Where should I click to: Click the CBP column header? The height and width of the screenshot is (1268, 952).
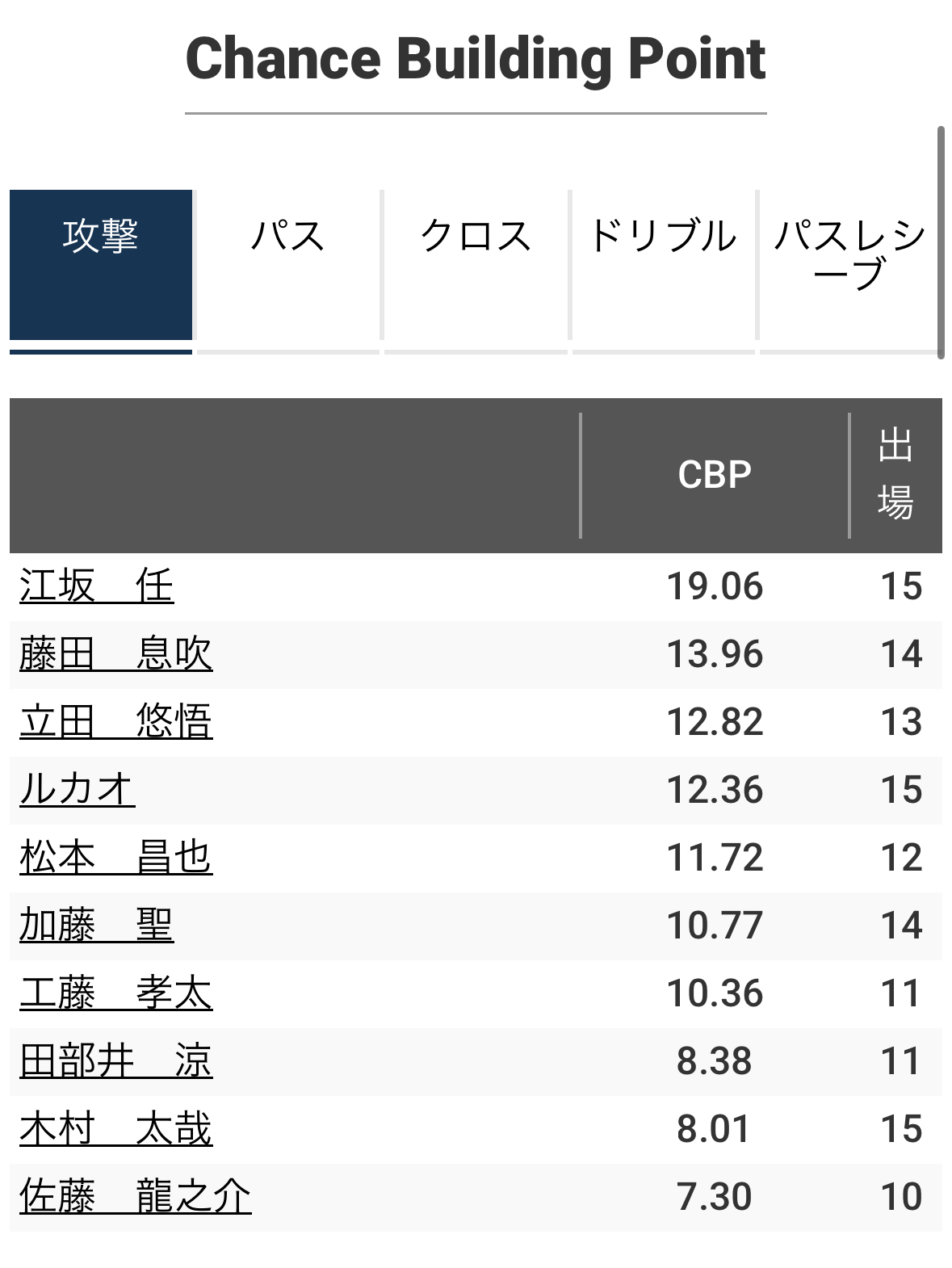(x=715, y=475)
